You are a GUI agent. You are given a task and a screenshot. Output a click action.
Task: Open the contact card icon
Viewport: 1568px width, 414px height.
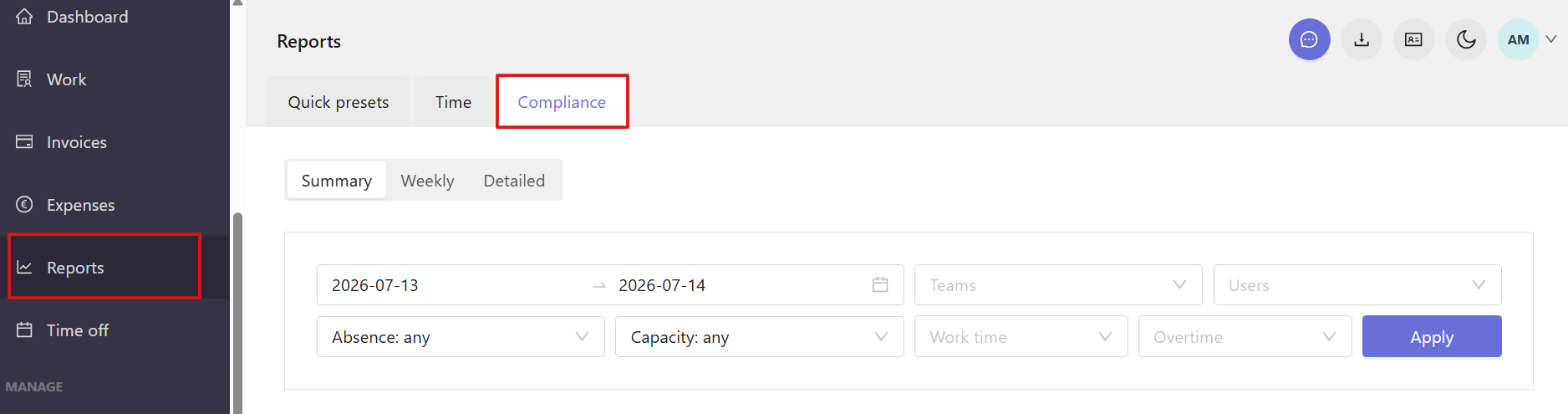point(1413,39)
